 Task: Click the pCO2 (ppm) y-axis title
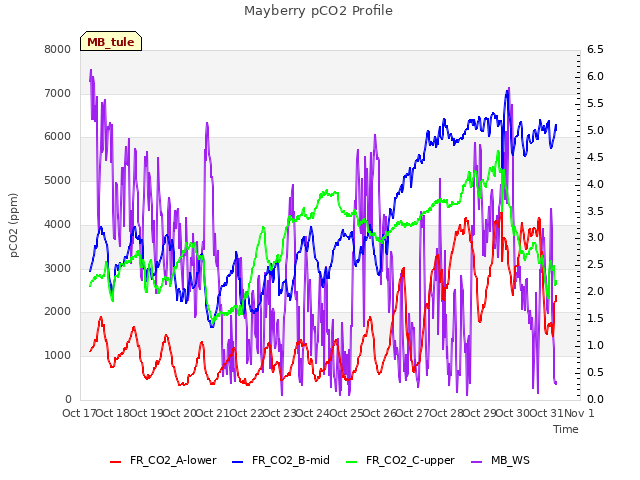point(14,225)
